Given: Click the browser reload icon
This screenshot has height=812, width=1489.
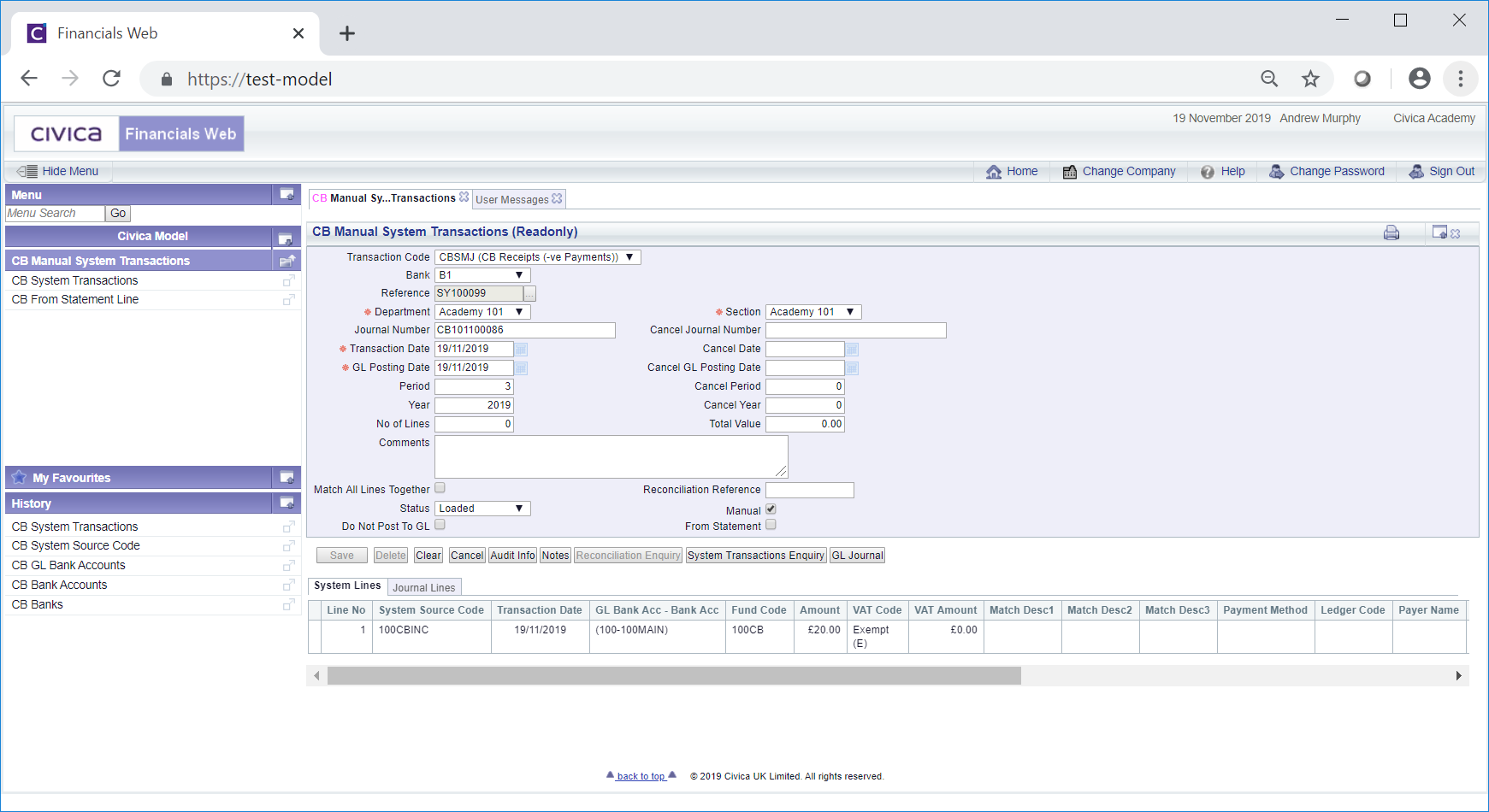Looking at the screenshot, I should [111, 79].
